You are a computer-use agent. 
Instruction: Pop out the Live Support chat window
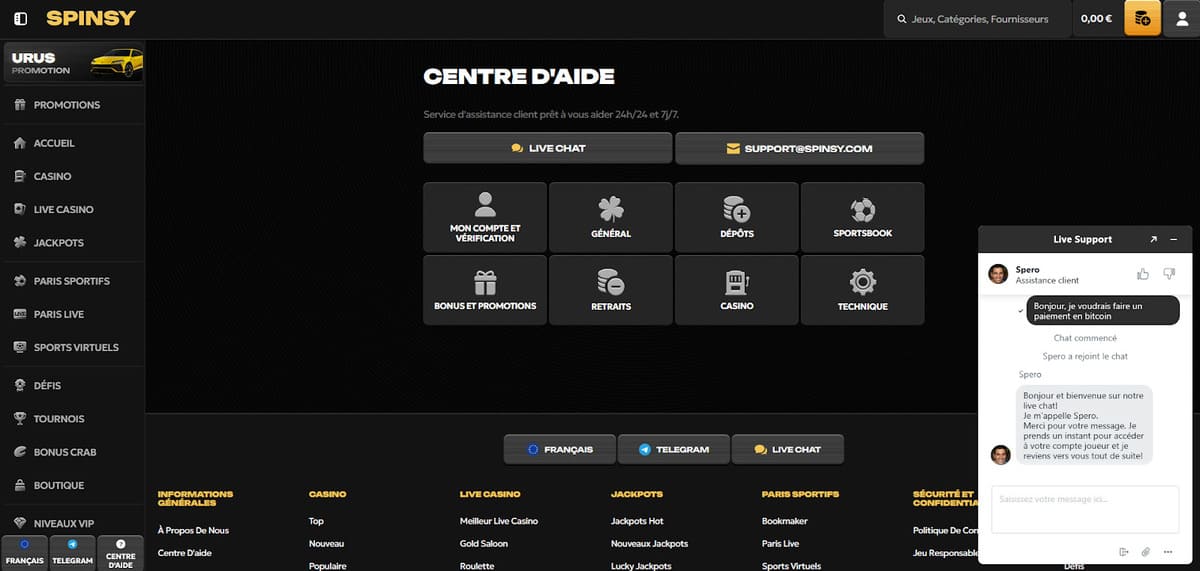[x=1153, y=240]
